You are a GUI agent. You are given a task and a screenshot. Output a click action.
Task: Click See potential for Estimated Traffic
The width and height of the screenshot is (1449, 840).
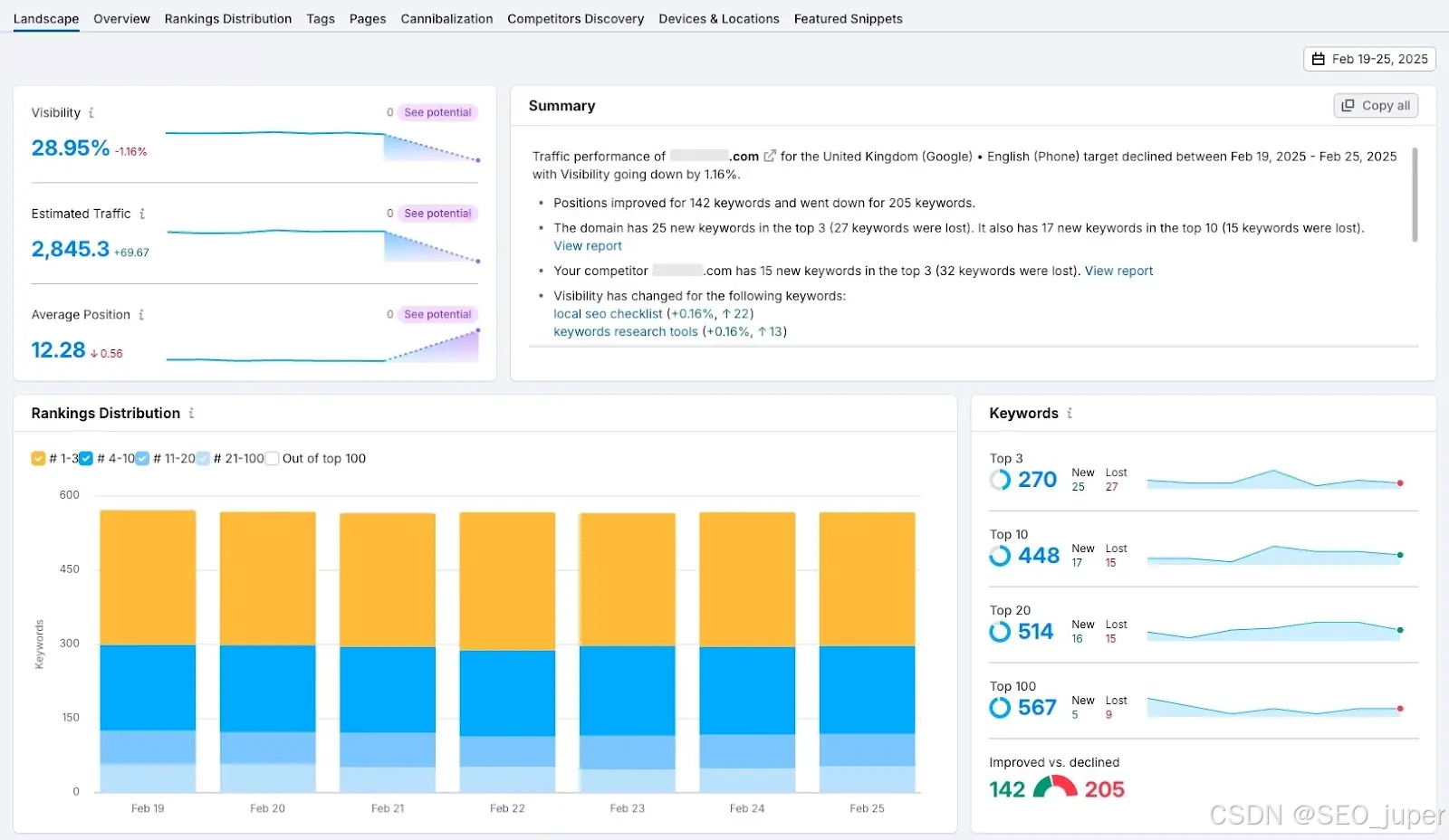437,214
